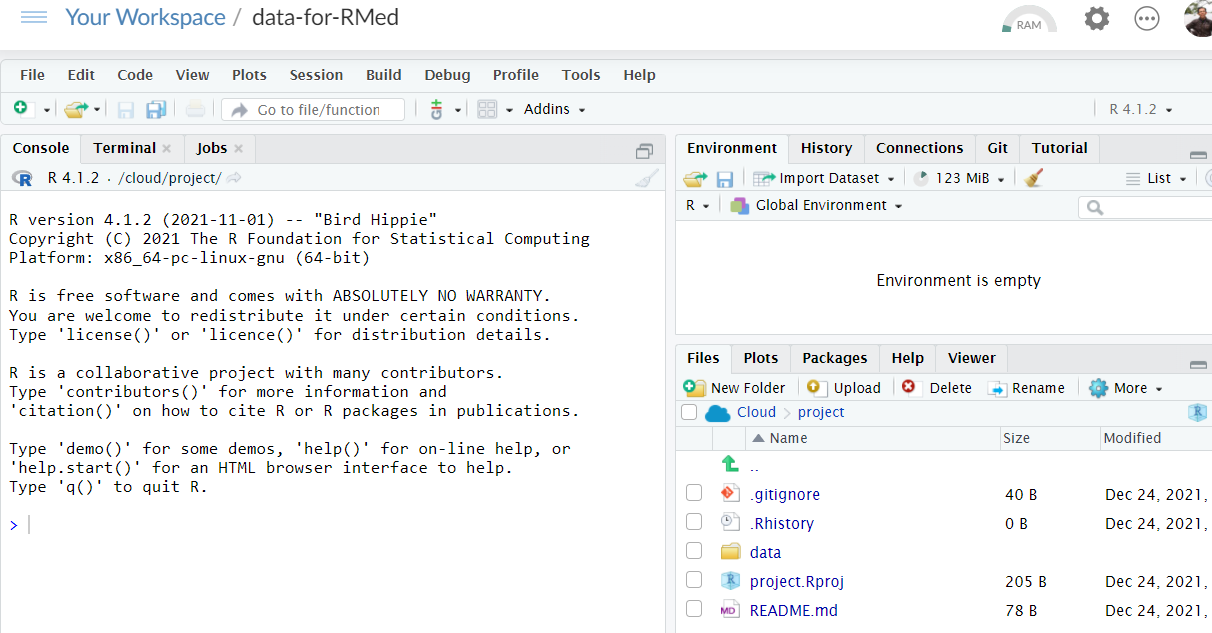The image size is (1212, 633).
Task: Click the clear environment broom icon
Action: 1034,178
